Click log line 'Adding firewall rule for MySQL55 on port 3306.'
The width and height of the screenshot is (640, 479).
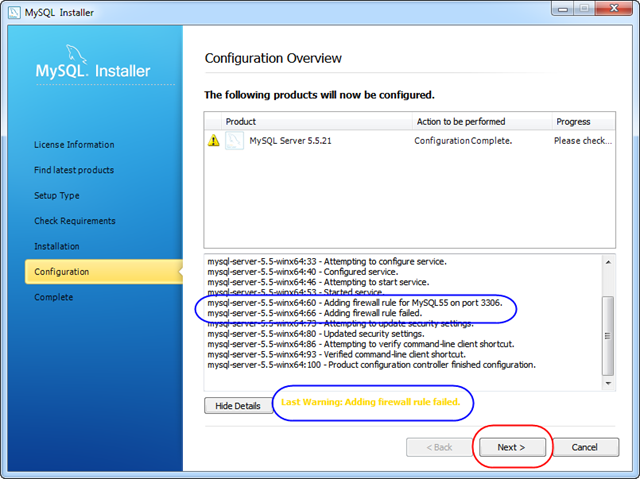pos(355,303)
